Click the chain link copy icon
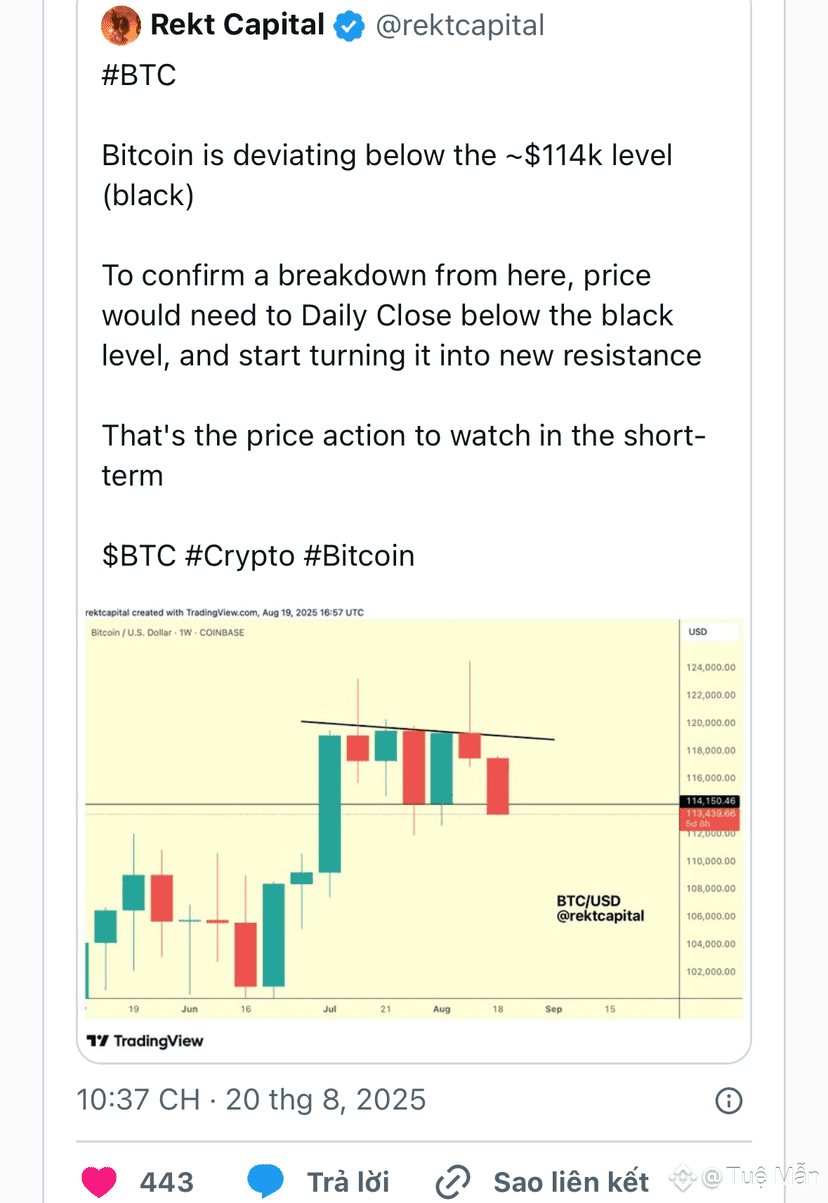 [455, 1182]
